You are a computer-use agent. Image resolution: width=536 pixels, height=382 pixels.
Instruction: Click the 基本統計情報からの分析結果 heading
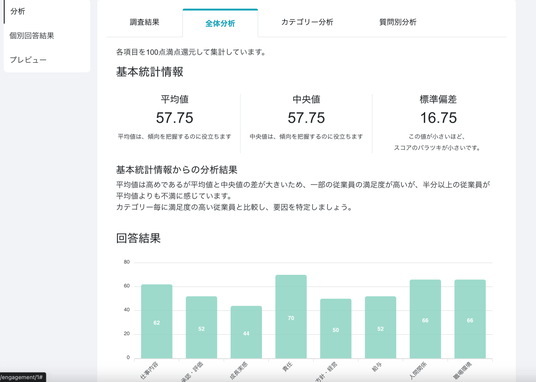(177, 170)
